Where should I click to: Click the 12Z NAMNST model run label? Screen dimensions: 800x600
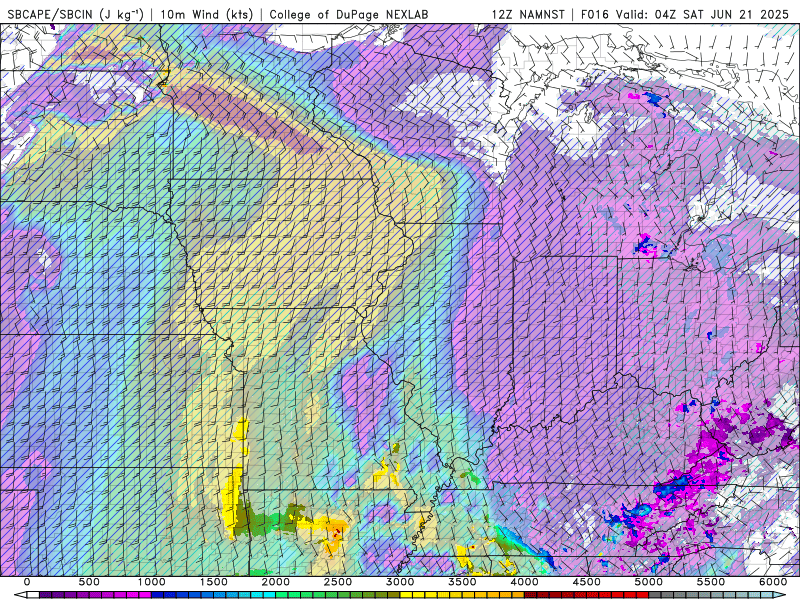click(x=528, y=14)
